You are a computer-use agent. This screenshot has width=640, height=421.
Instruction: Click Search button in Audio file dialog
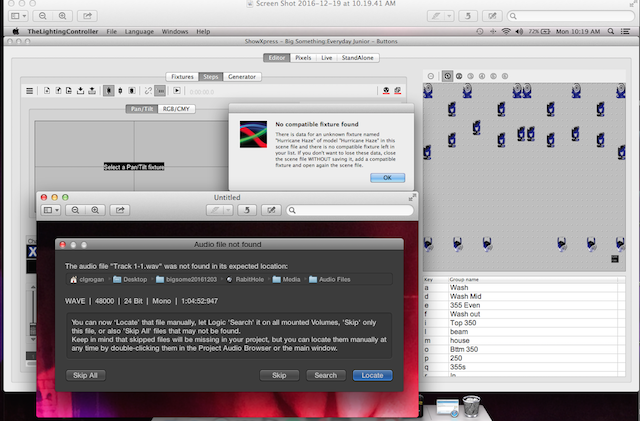point(326,375)
